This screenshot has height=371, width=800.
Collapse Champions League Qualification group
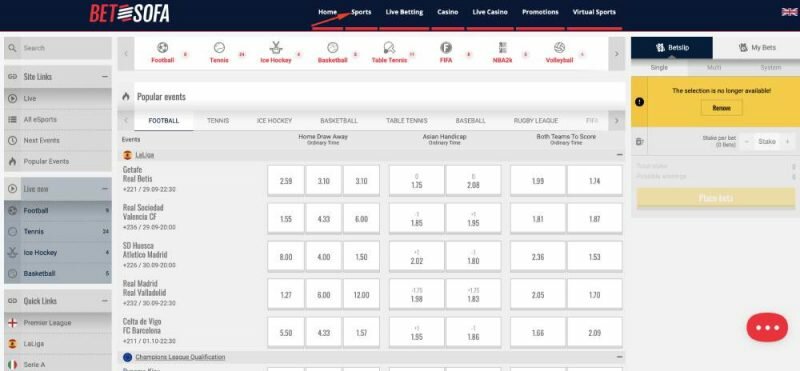(x=619, y=357)
